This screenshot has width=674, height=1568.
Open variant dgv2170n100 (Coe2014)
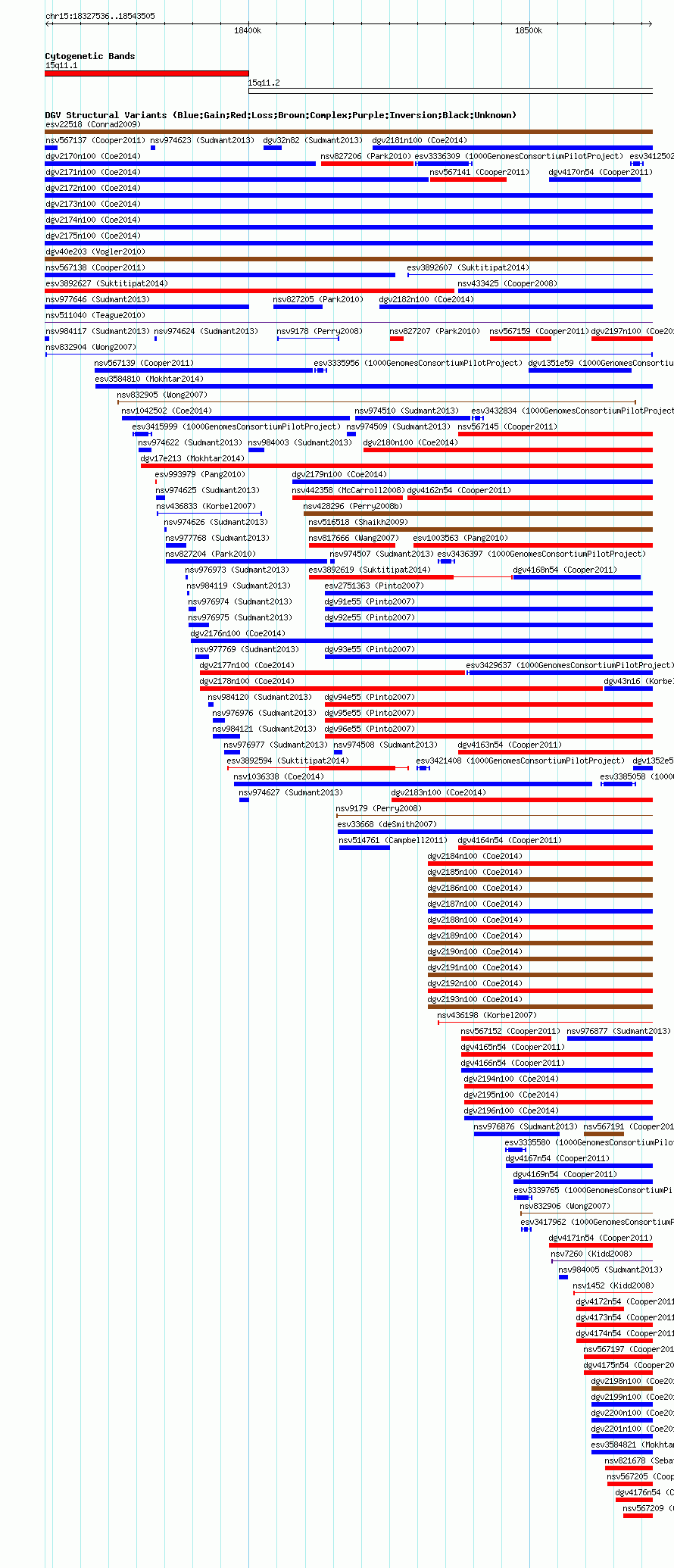[93, 156]
